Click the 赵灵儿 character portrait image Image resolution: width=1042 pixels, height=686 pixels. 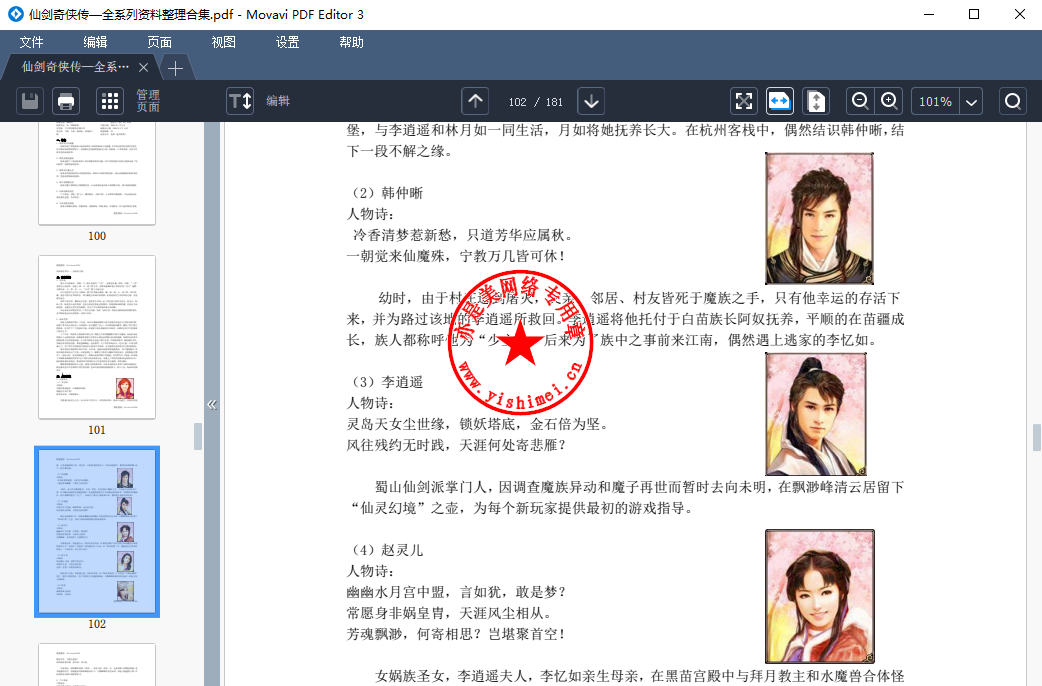pyautogui.click(x=820, y=596)
